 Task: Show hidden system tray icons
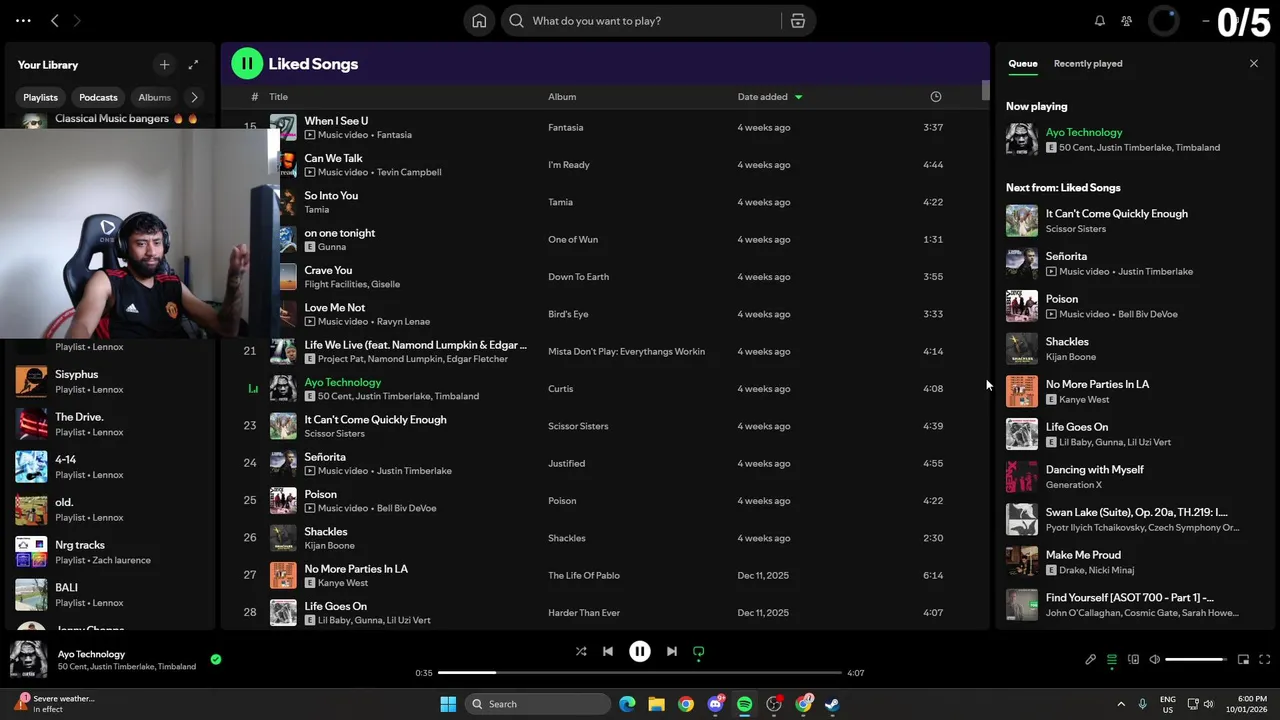(x=1121, y=704)
